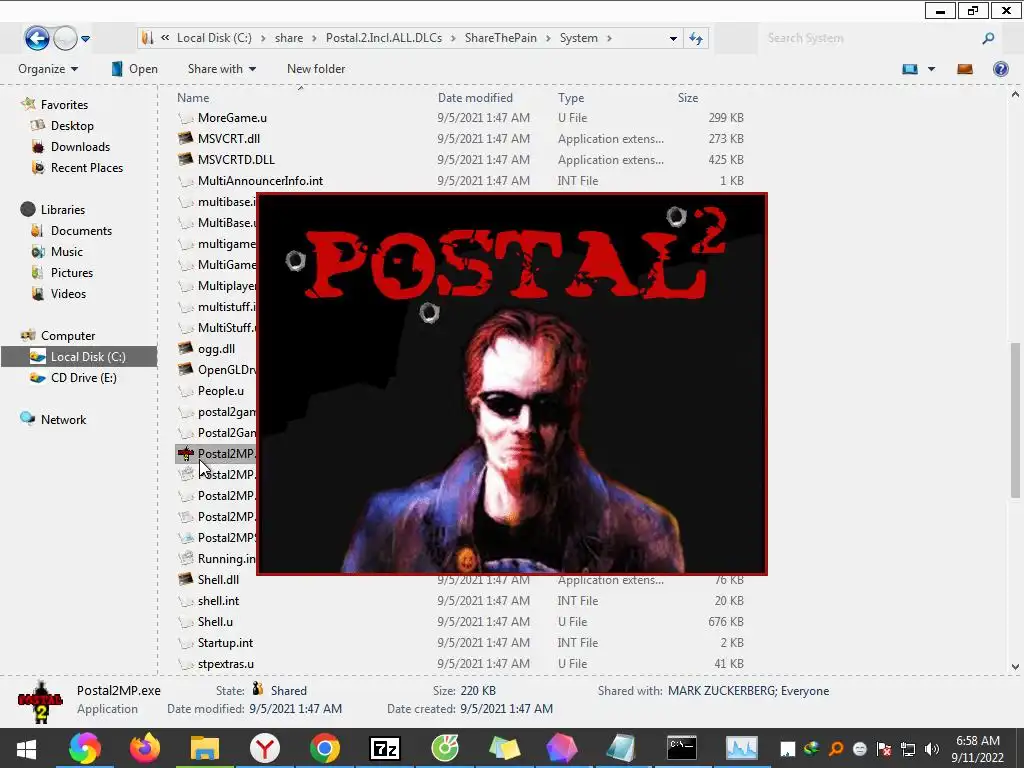Select the Shell.dll file
1024x768 pixels.
click(218, 579)
